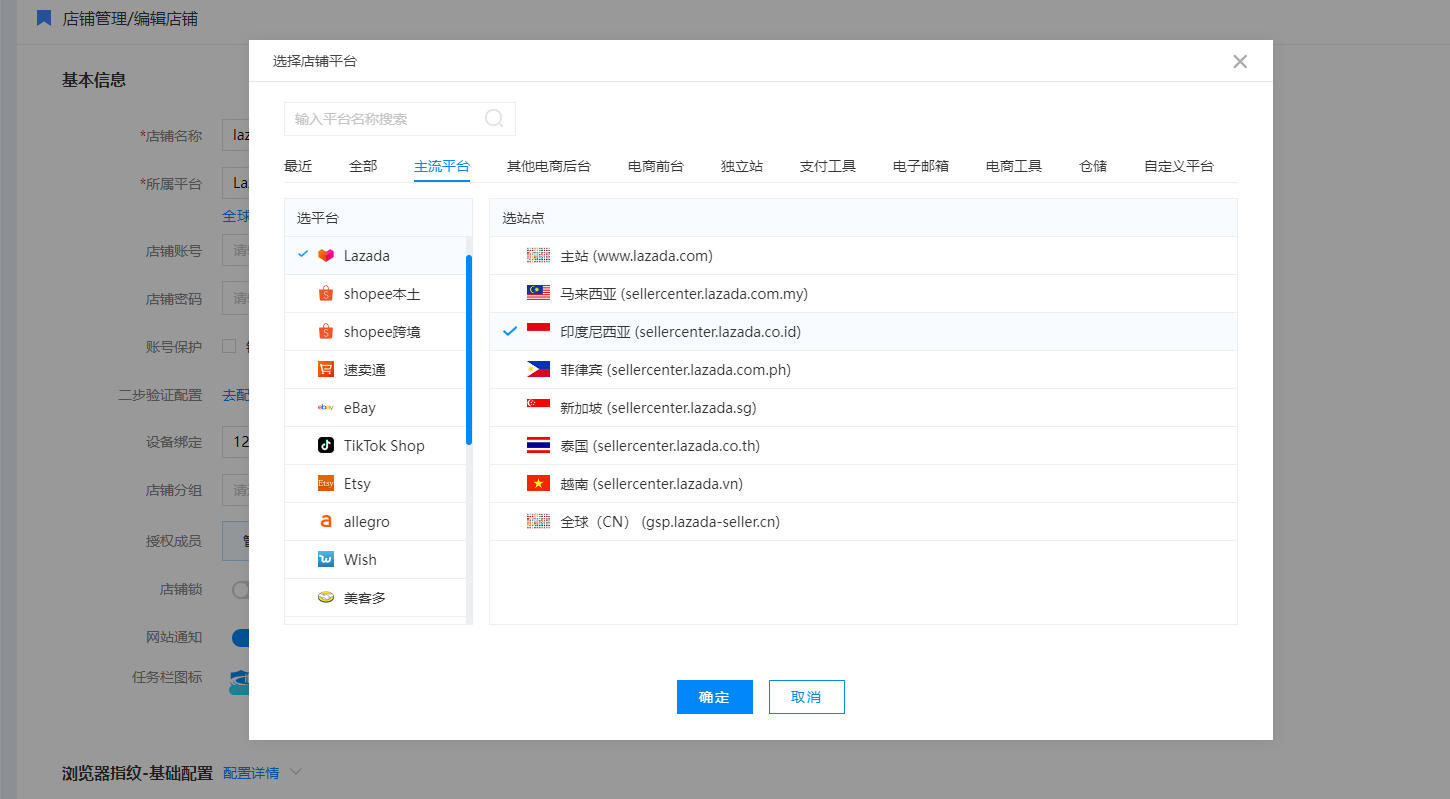Select the shopee本土 platform icon

pos(325,294)
